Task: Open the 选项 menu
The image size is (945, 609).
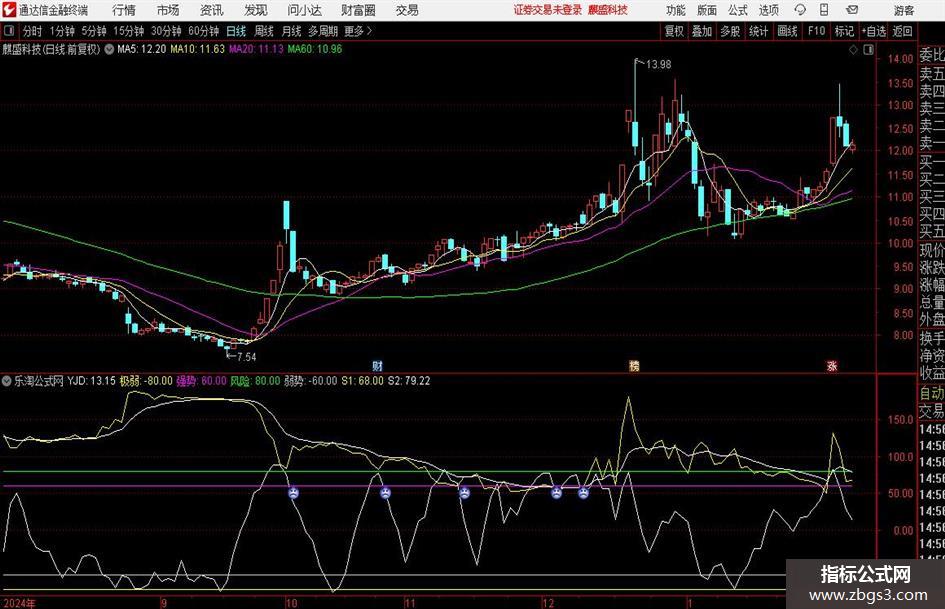Action: tap(768, 10)
